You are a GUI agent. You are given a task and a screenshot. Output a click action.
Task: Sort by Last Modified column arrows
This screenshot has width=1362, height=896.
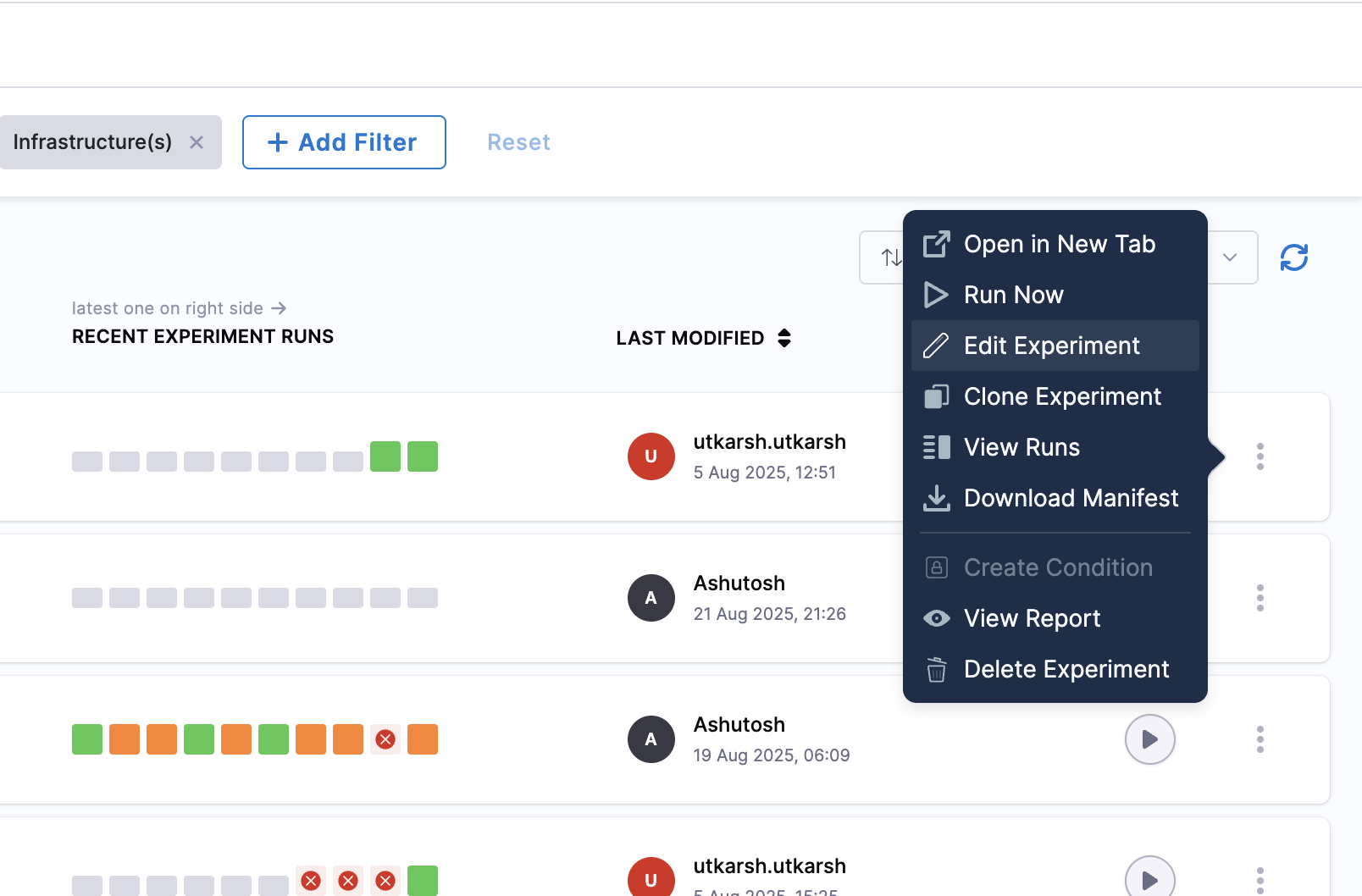tap(784, 338)
